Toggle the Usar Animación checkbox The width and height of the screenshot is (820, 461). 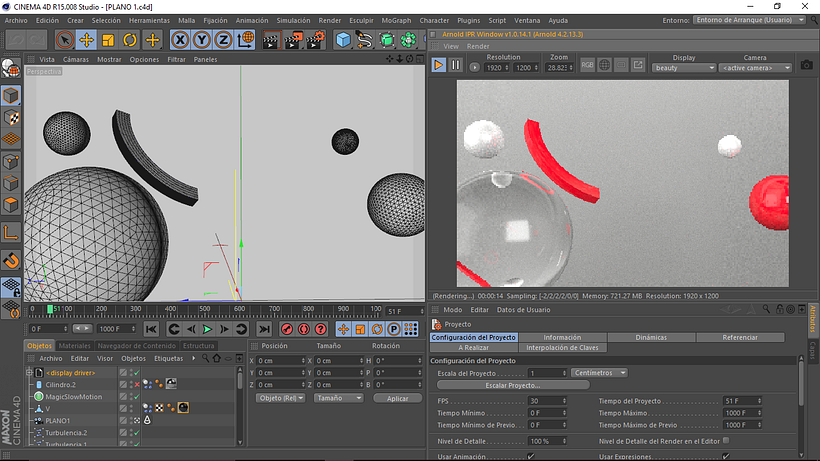(x=531, y=456)
